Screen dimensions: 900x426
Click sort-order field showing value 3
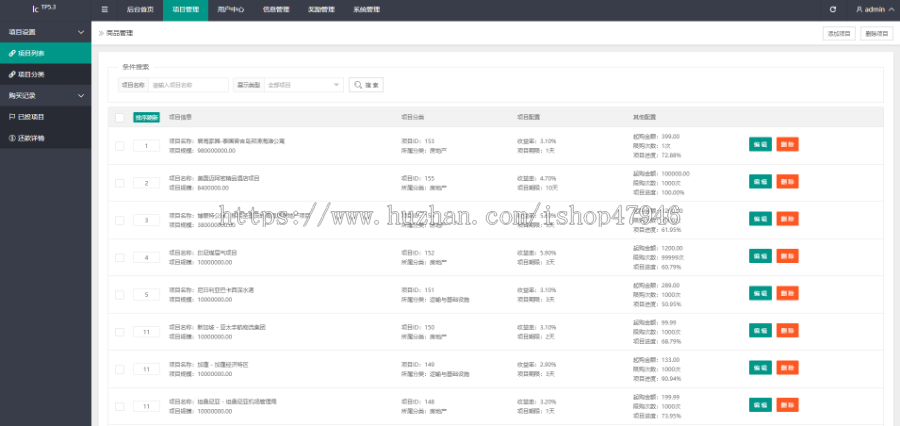146,220
